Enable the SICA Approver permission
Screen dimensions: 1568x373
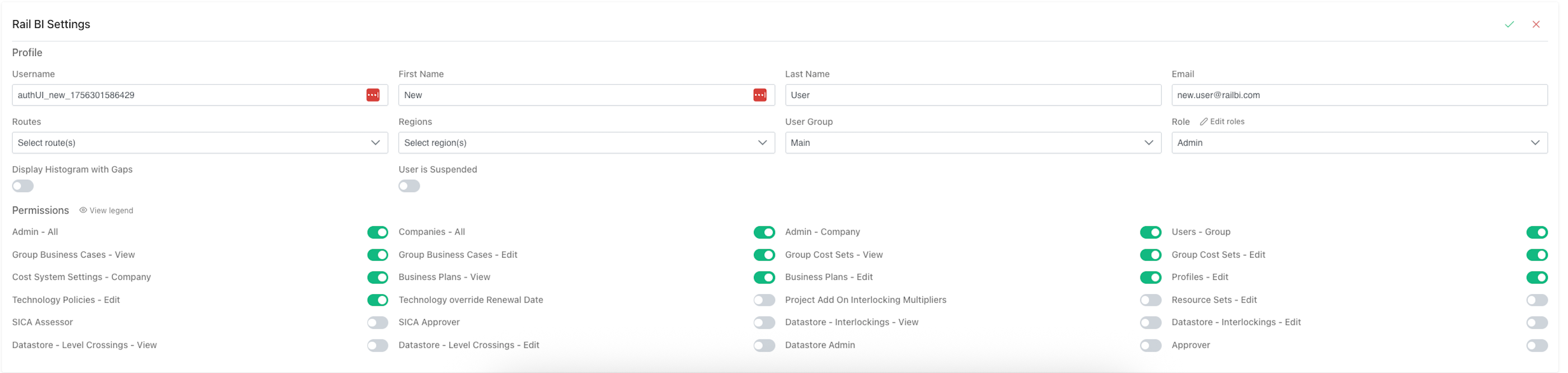(x=764, y=323)
